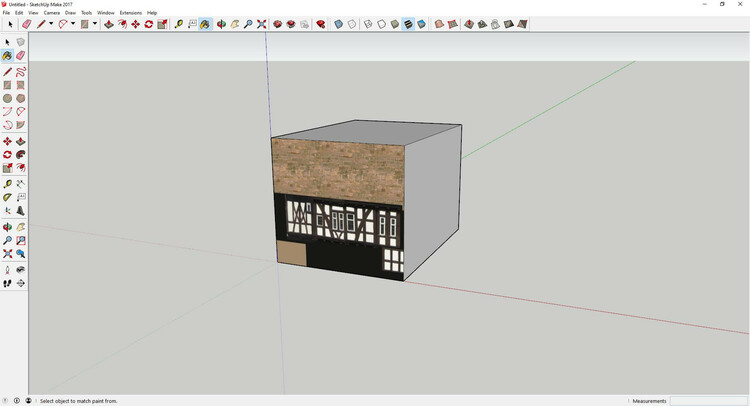Select the Drape sandbox tool
Viewport: 750px width, 406px height.
click(x=496, y=24)
